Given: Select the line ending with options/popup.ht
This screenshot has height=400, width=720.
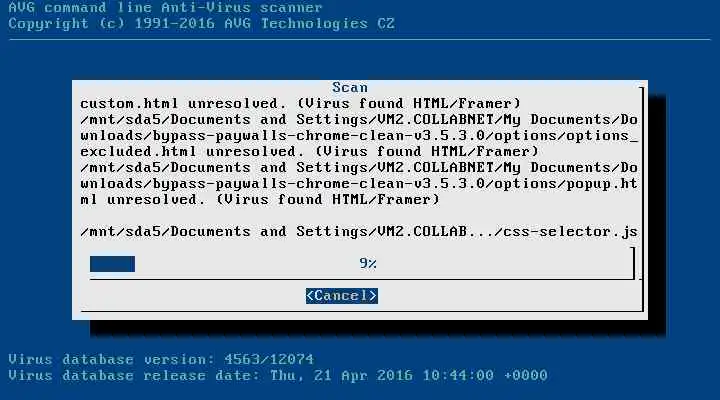Looking at the screenshot, I should click(359, 184).
